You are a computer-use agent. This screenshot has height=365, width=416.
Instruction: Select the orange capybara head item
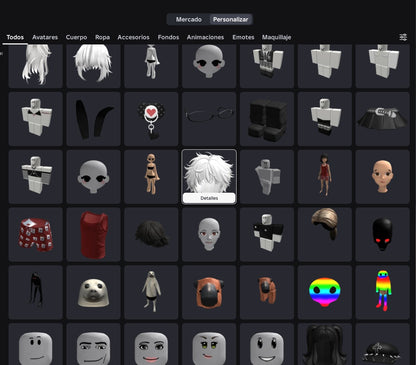209,292
